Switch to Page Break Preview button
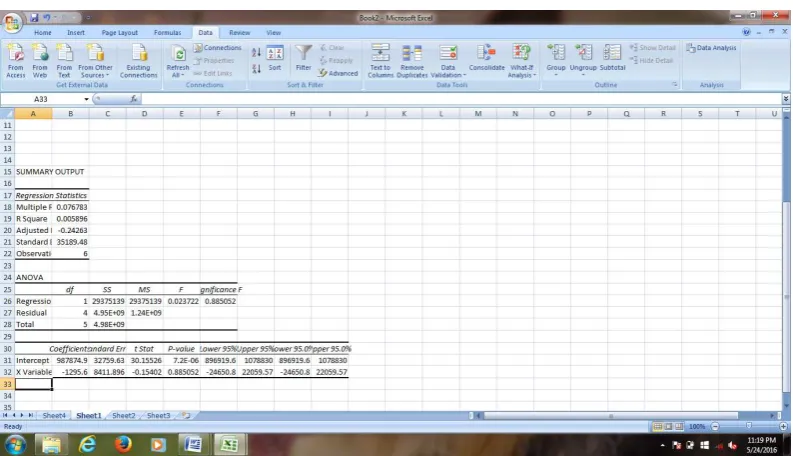Image resolution: width=793 pixels, height=456 pixels. [679, 427]
